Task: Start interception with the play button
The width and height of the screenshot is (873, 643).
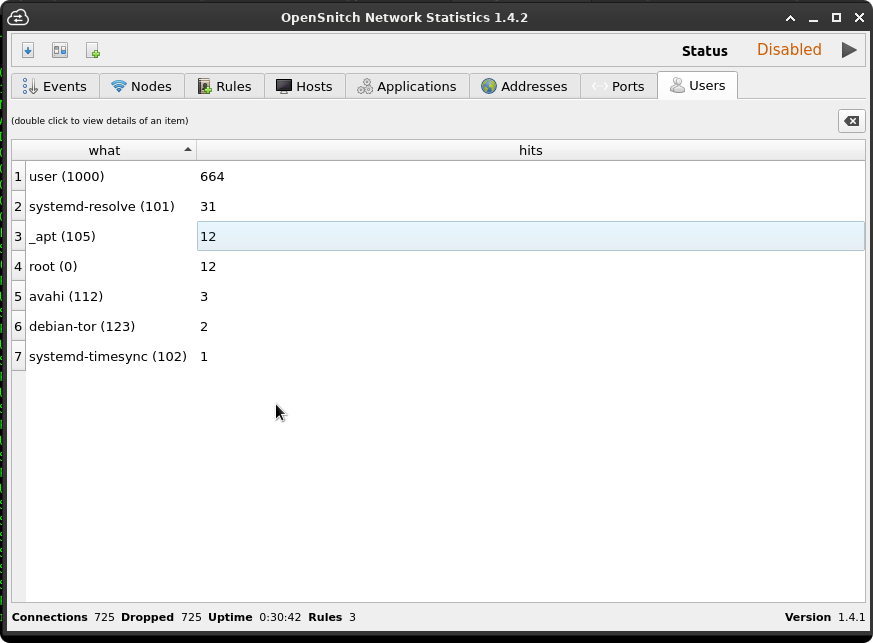Action: pos(849,50)
